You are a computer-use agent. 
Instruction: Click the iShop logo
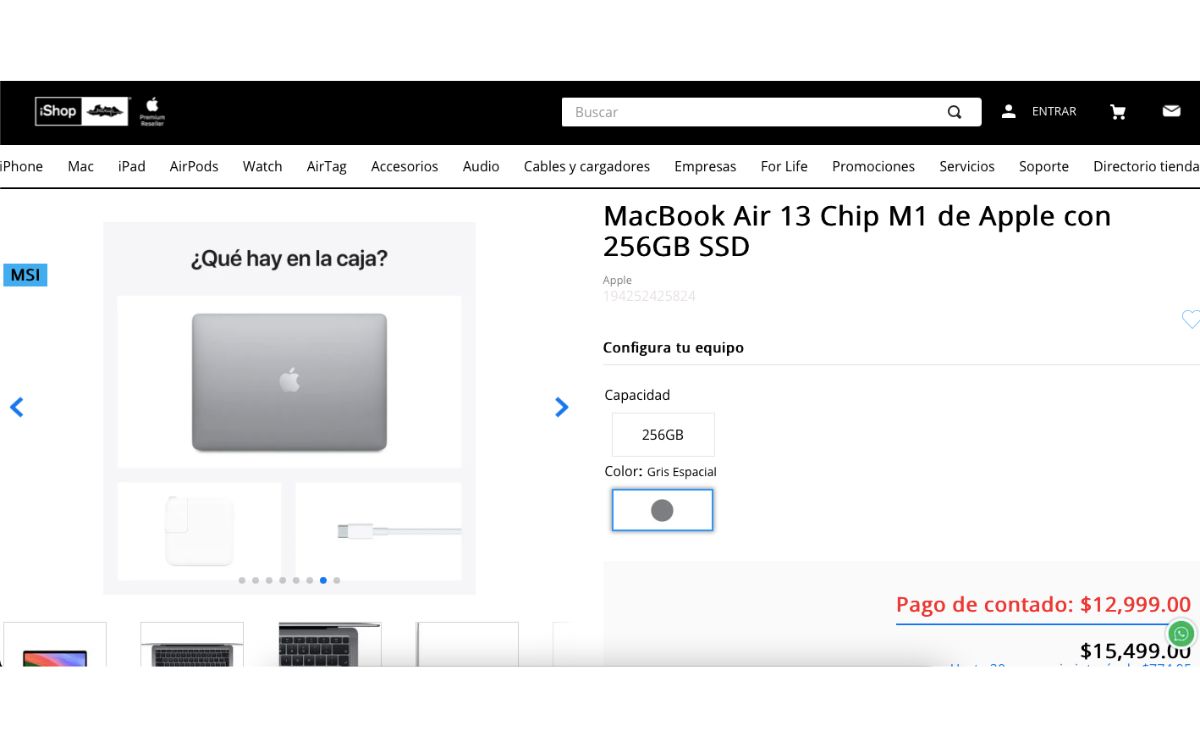tap(82, 111)
